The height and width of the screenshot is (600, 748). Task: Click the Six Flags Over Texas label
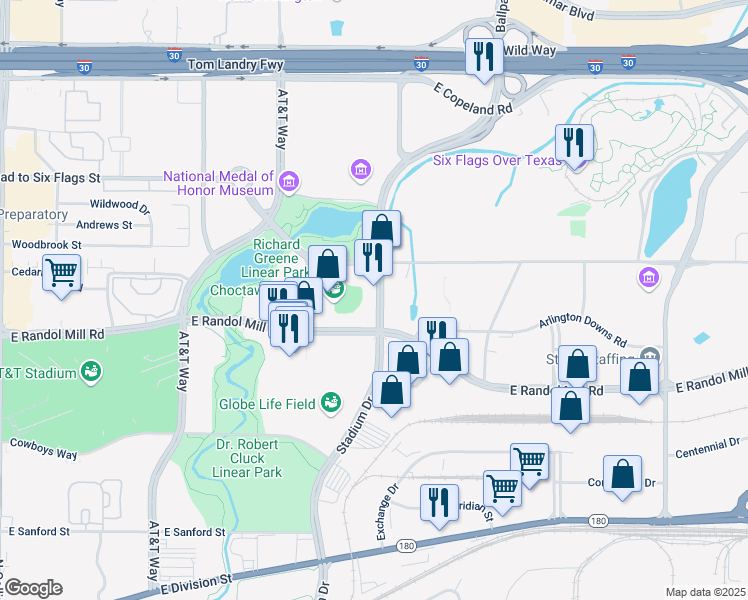click(497, 161)
